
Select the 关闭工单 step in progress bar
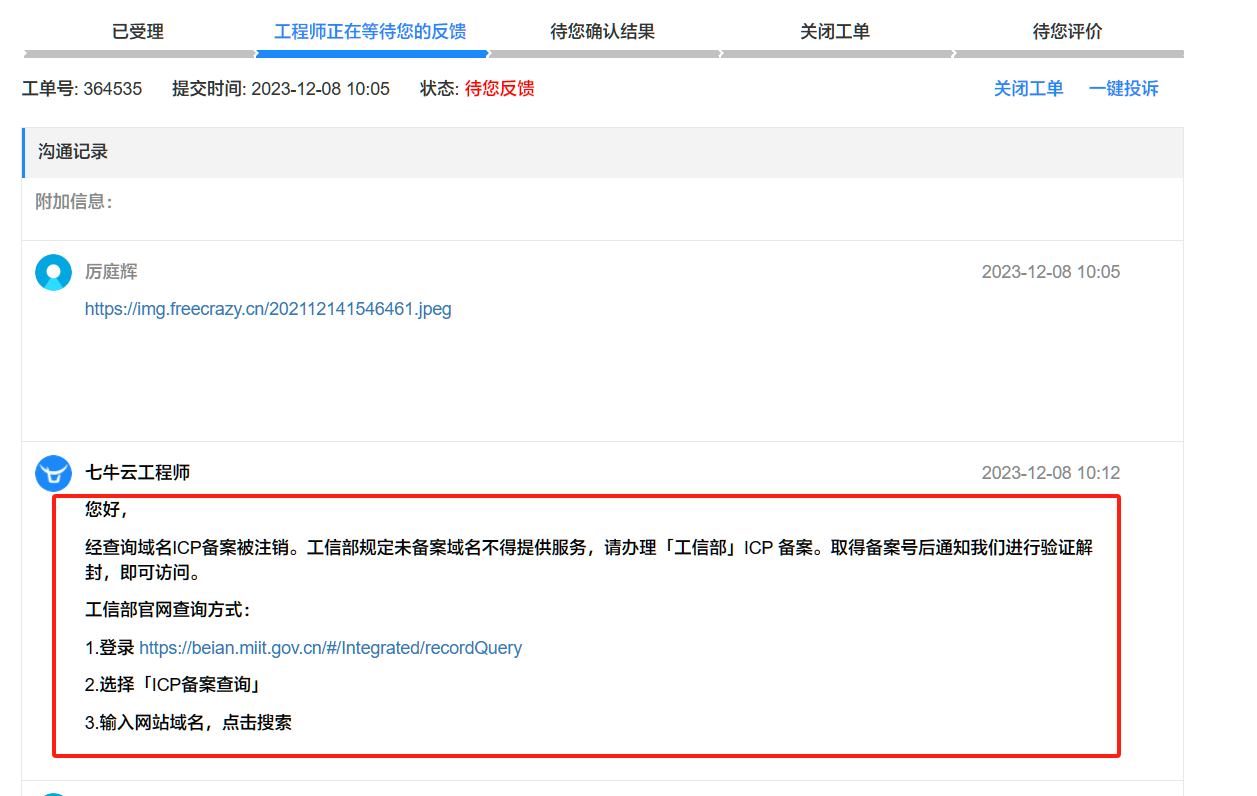[835, 32]
